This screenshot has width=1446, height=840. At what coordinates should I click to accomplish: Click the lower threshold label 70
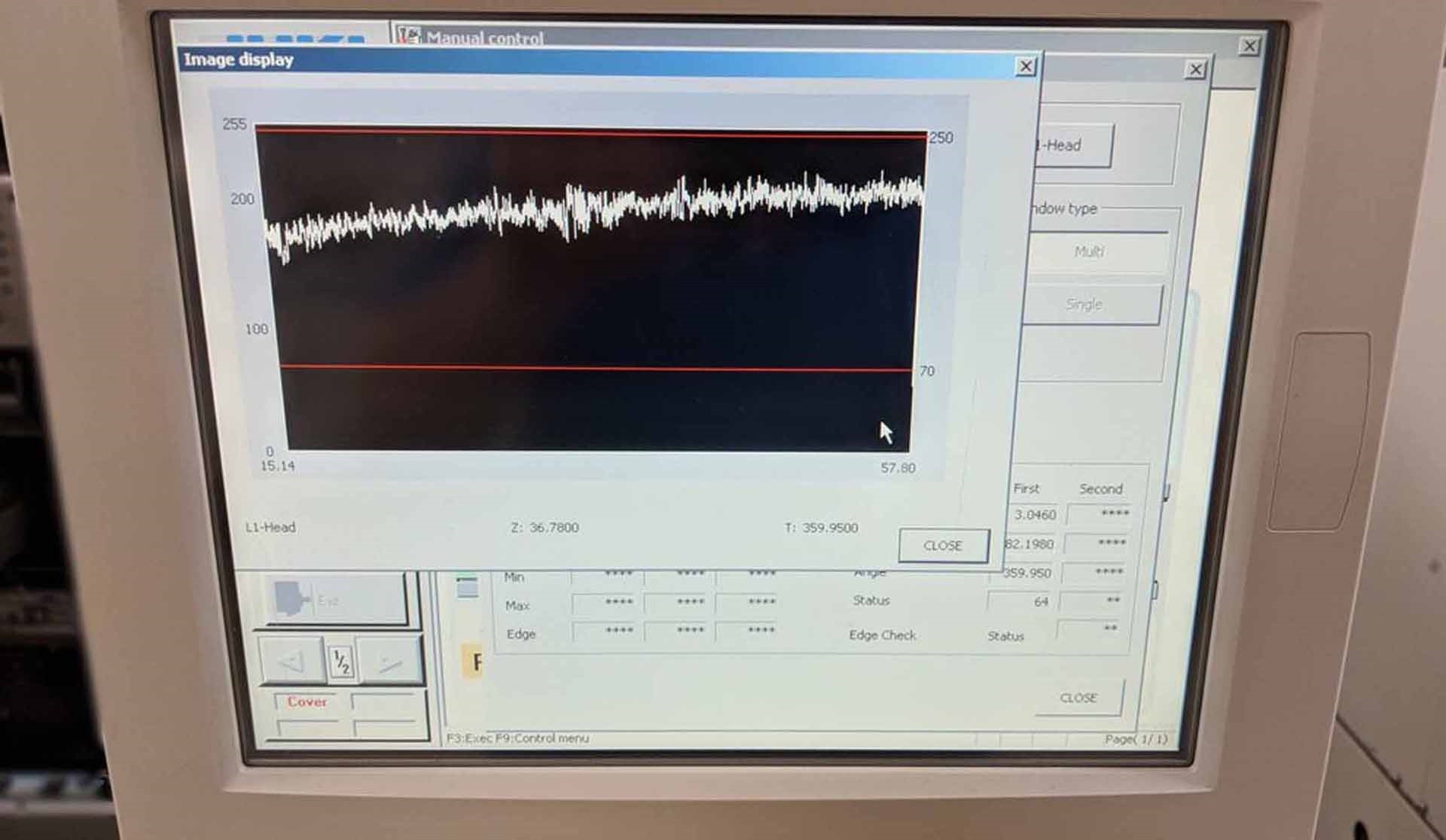(927, 371)
